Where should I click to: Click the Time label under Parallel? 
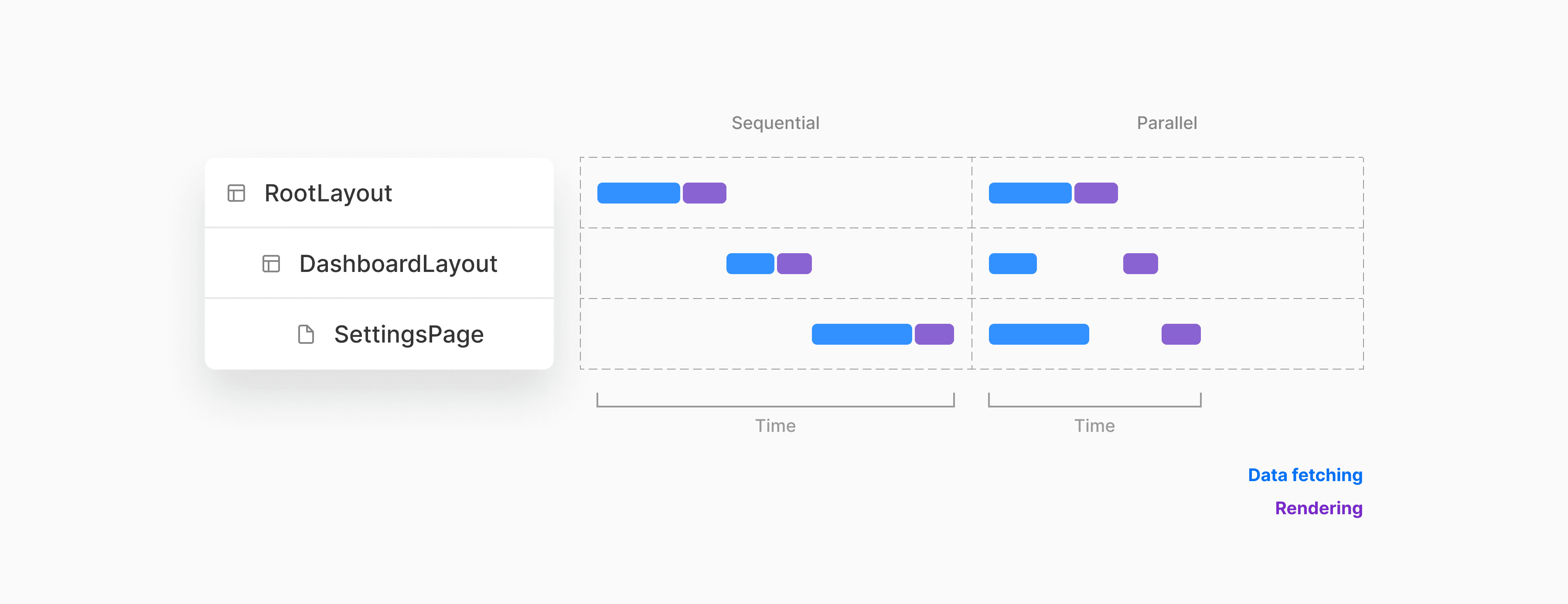click(x=1094, y=426)
